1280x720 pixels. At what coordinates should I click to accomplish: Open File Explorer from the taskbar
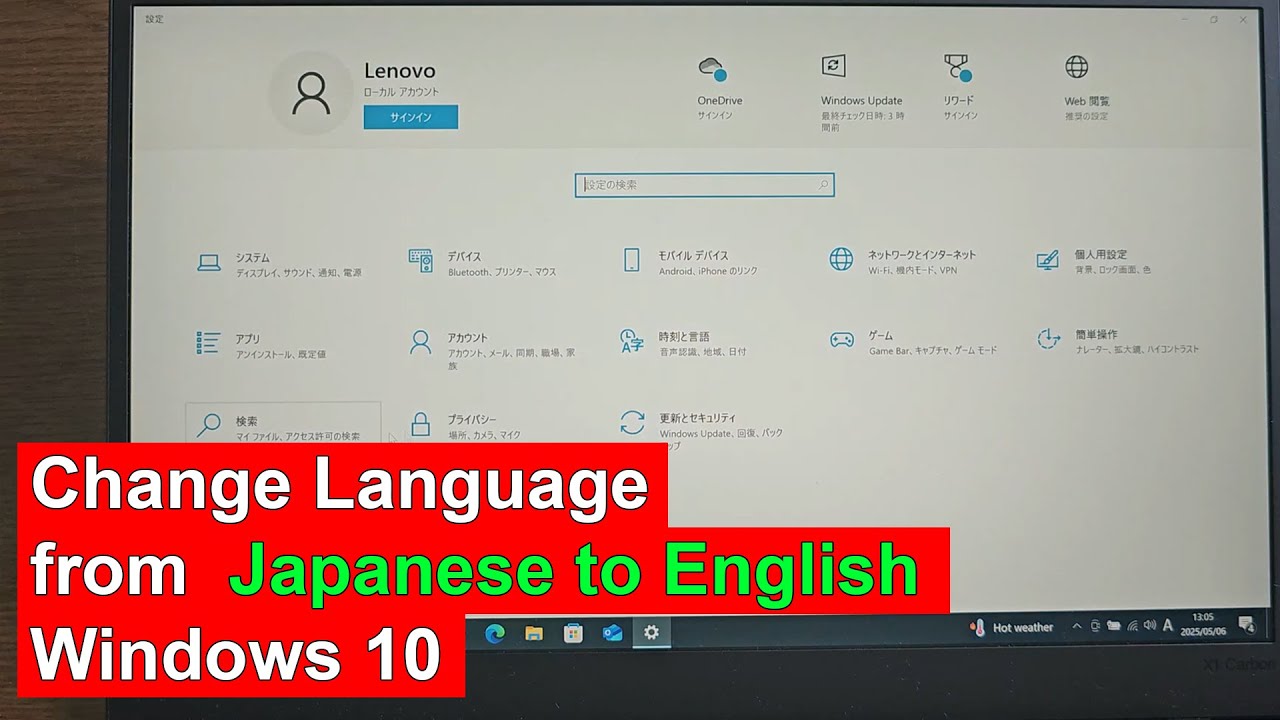tap(534, 632)
